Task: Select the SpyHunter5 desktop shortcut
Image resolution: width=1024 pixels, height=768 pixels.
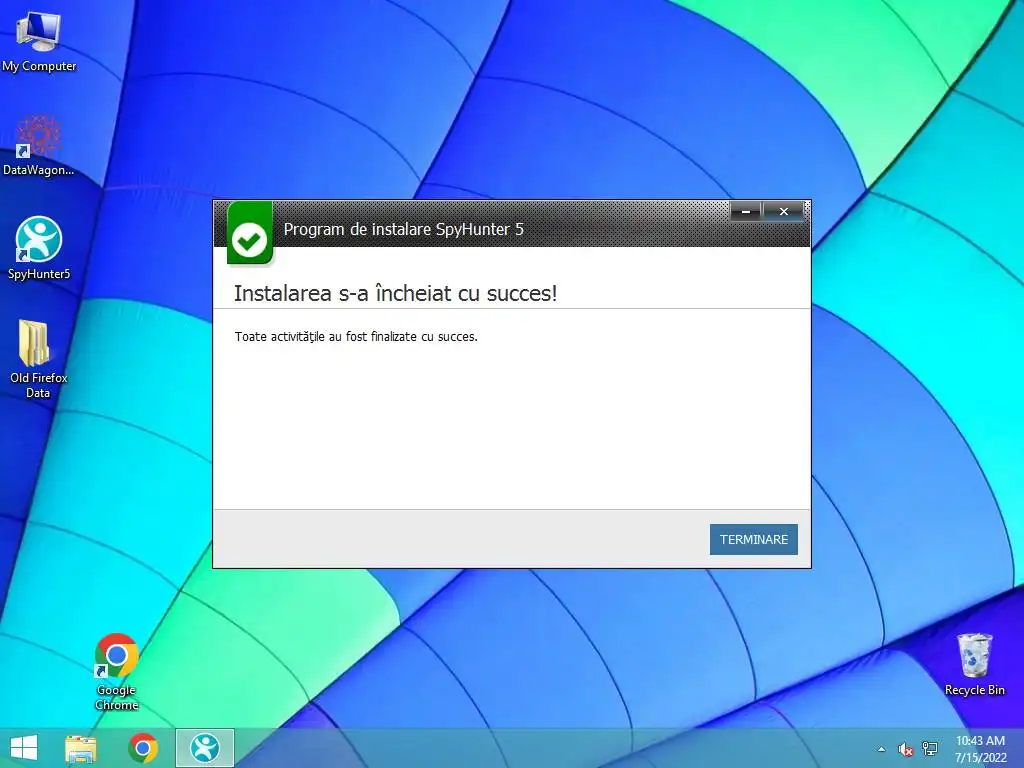Action: pyautogui.click(x=39, y=248)
